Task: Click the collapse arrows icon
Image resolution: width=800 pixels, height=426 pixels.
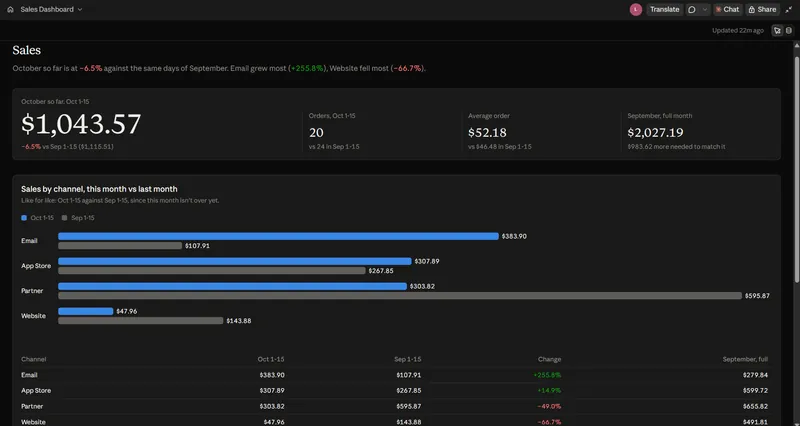Action: click(x=789, y=9)
